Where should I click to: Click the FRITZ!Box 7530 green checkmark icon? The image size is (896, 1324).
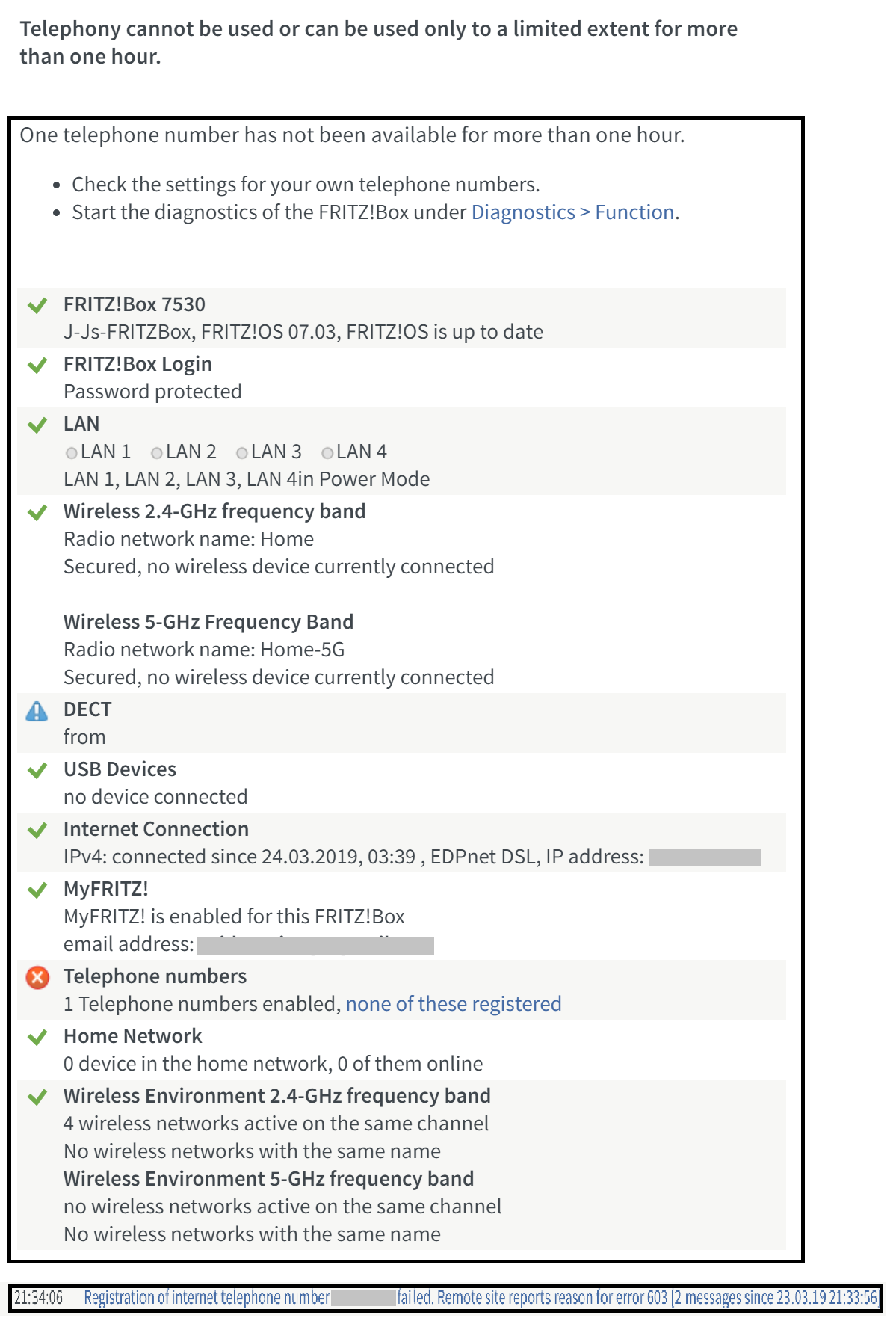tap(37, 306)
